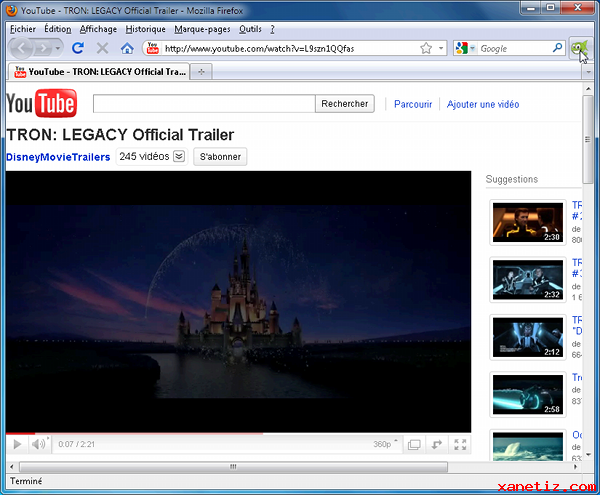This screenshot has width=600, height=495.
Task: Open the DisneyMovieTrailers channel link
Action: (x=58, y=157)
